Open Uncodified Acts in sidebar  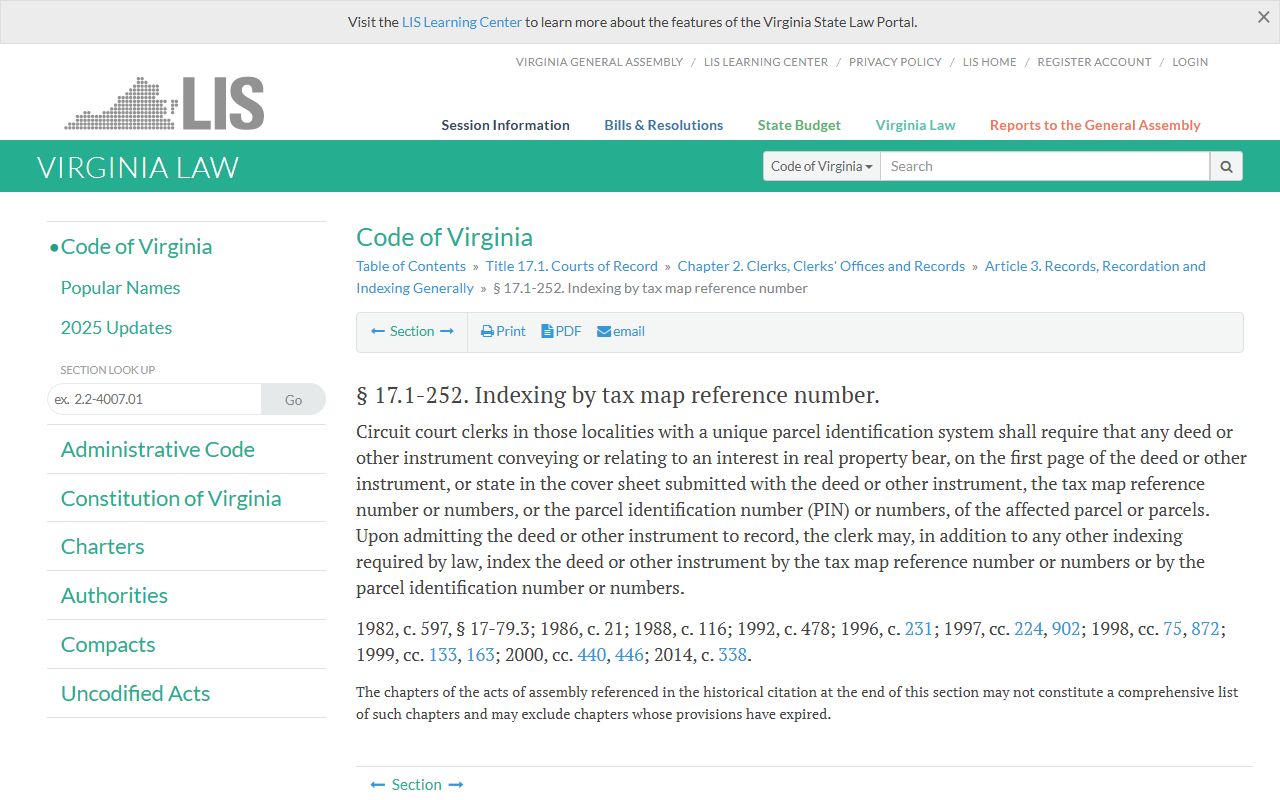coord(135,693)
